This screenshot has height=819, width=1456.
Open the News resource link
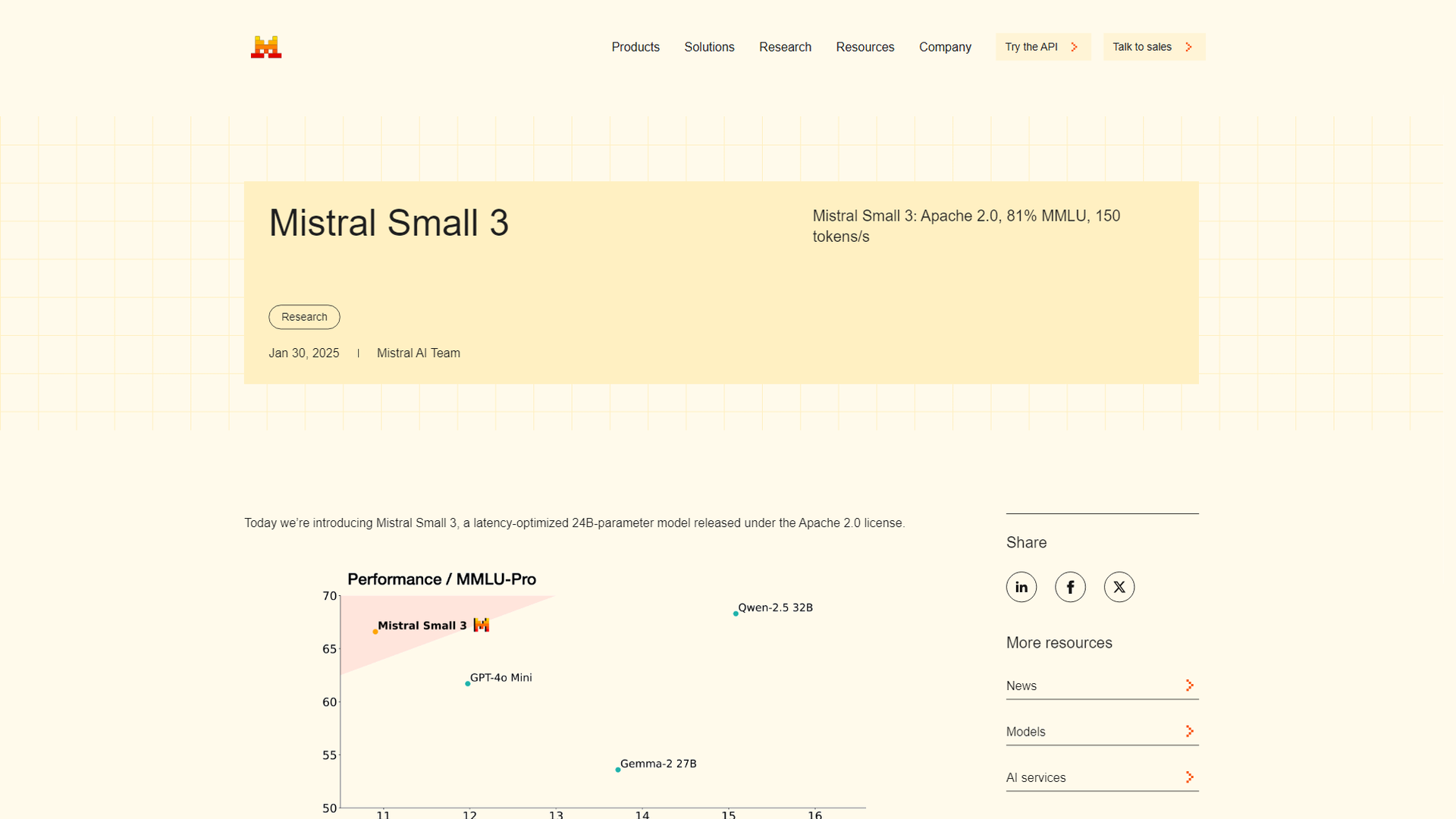[1102, 686]
